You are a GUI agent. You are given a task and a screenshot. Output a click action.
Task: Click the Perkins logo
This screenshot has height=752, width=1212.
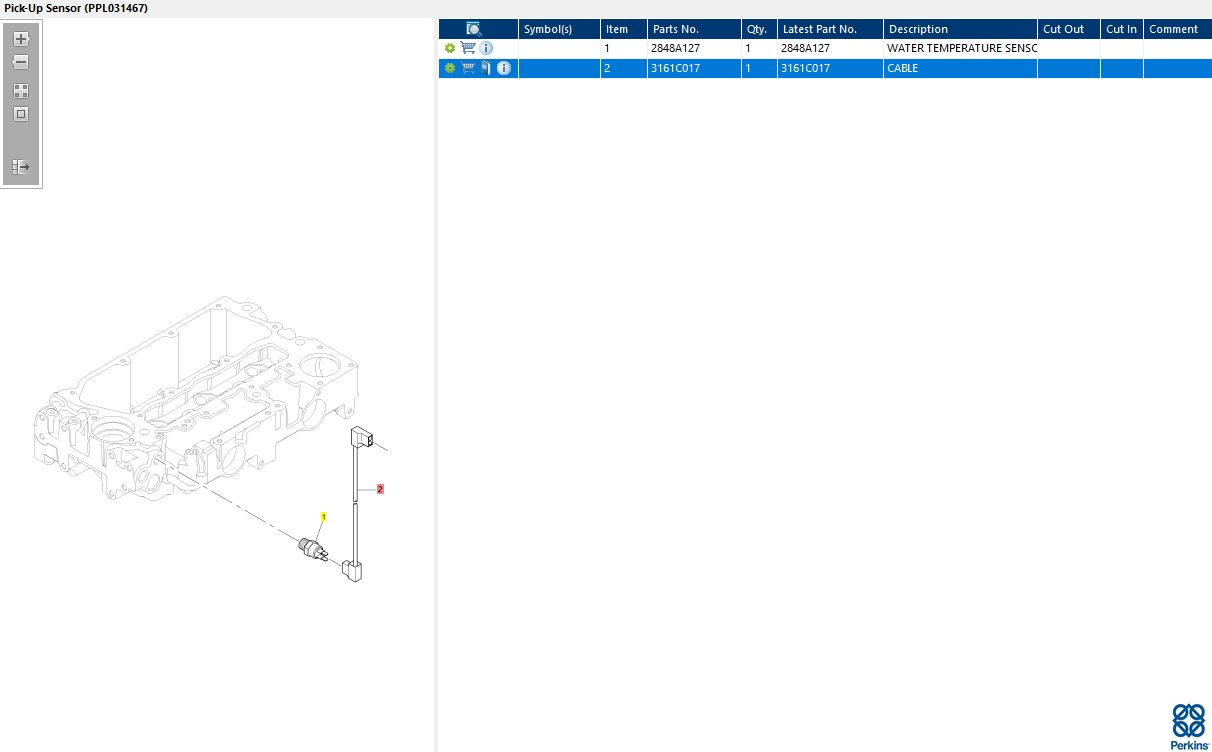tap(1189, 726)
